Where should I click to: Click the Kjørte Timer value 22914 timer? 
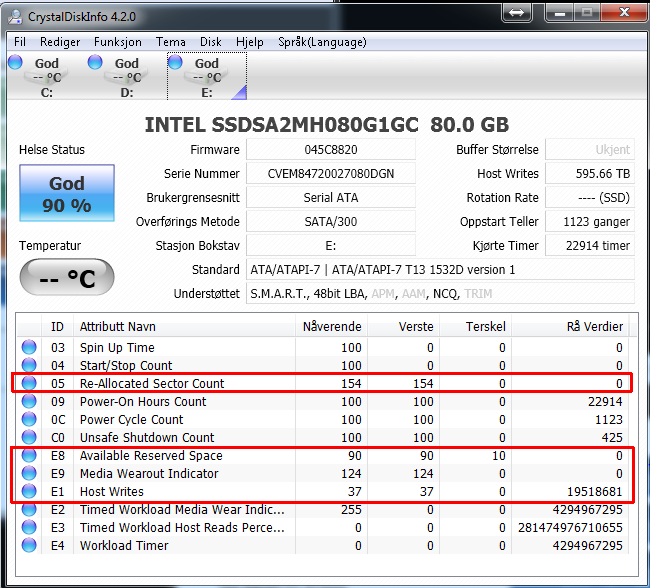click(590, 245)
